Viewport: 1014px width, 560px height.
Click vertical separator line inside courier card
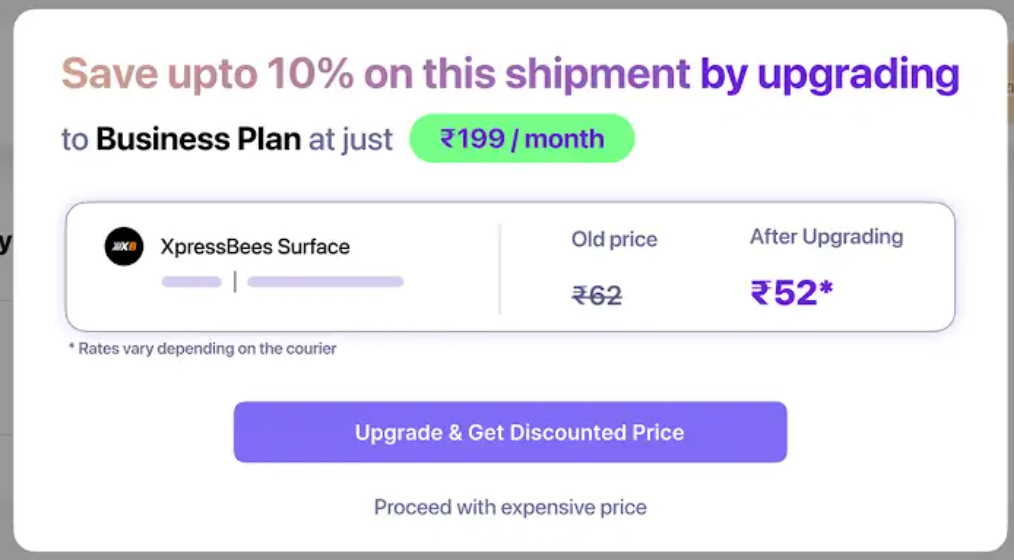(500, 268)
